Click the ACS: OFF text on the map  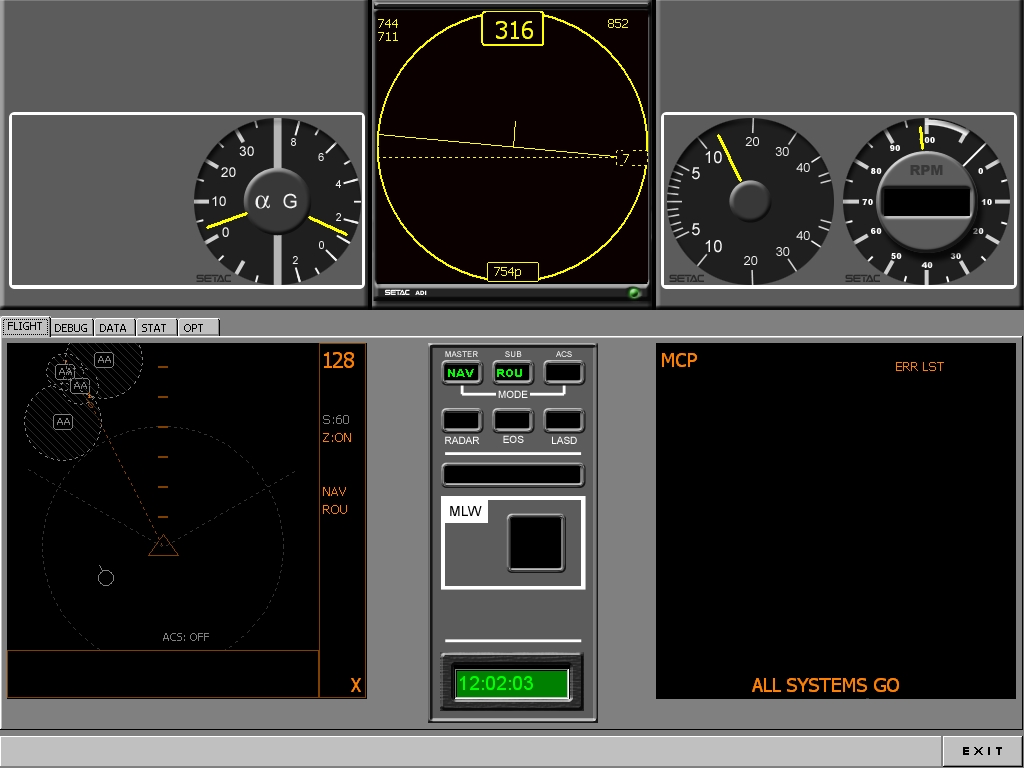pos(185,637)
